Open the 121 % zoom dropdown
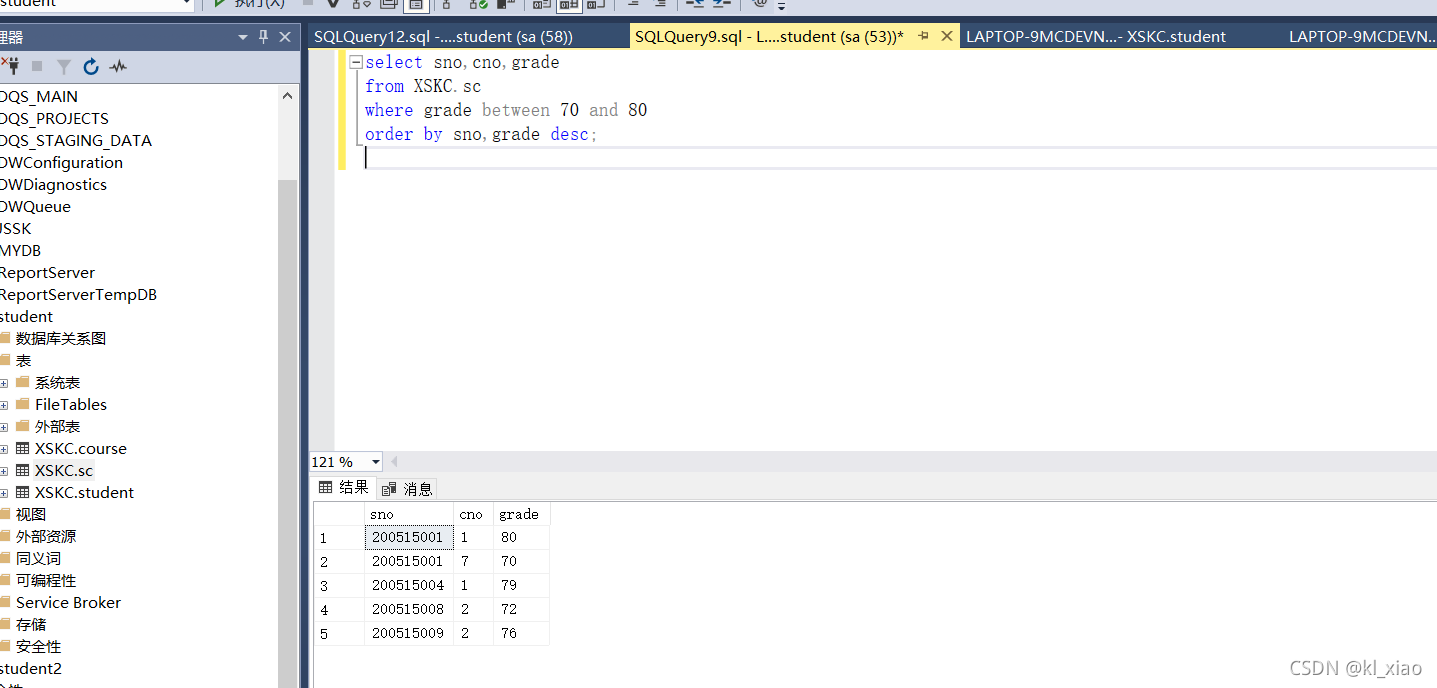Screen dimensions: 1437x688 [376, 462]
